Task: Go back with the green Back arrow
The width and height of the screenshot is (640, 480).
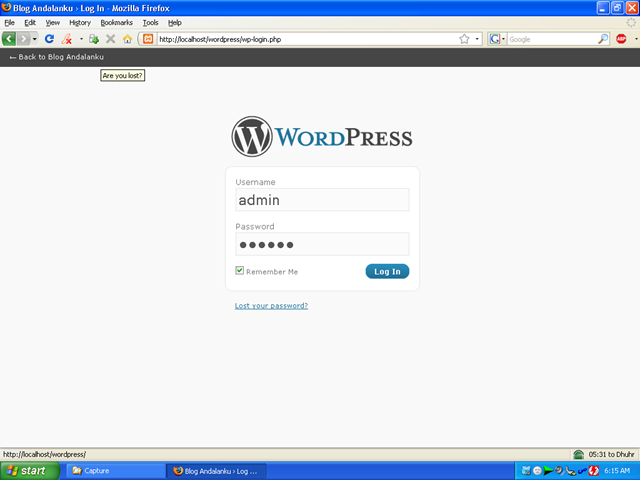Action: (9, 39)
